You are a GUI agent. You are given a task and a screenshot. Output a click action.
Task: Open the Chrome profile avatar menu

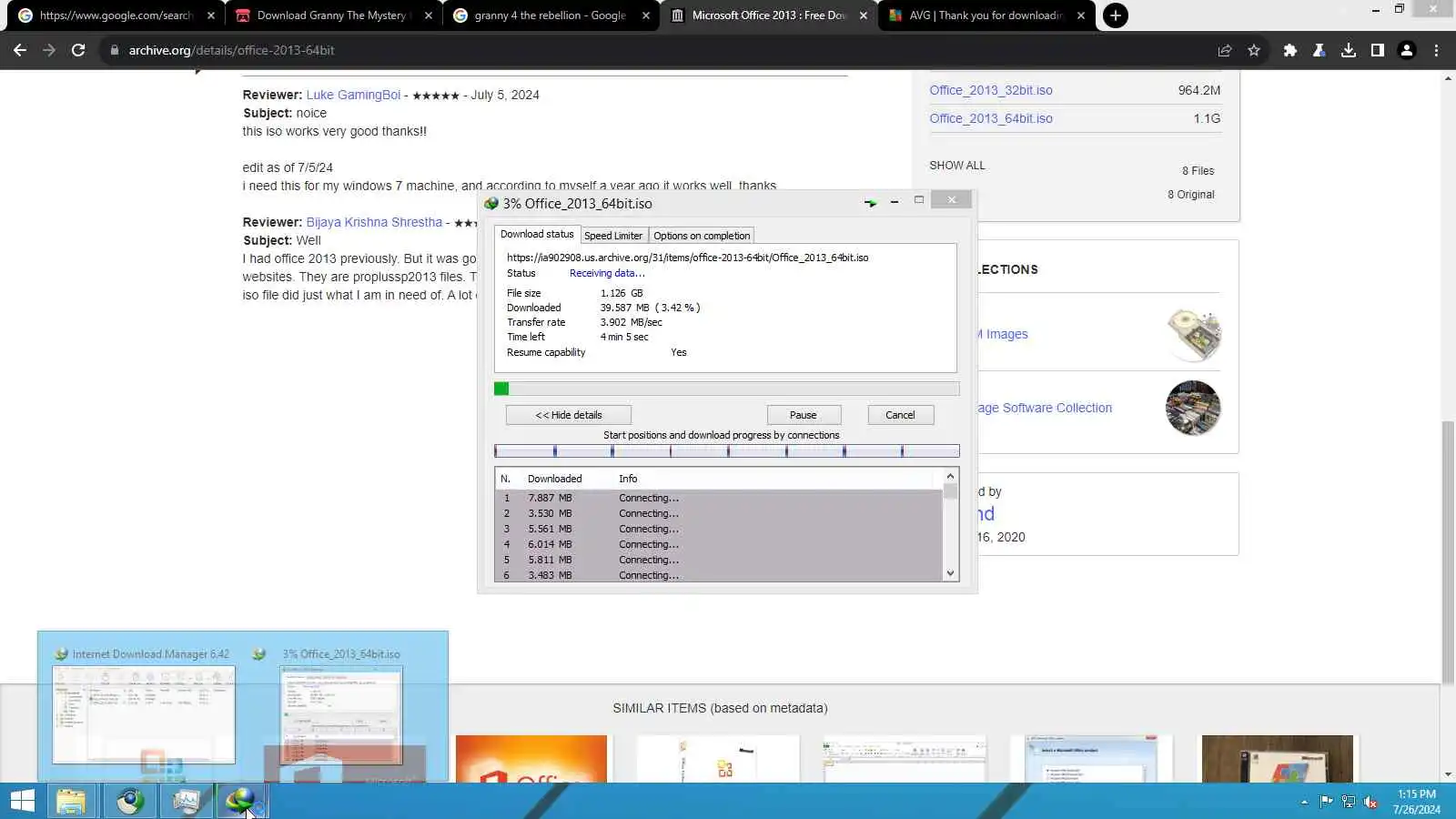click(x=1407, y=50)
